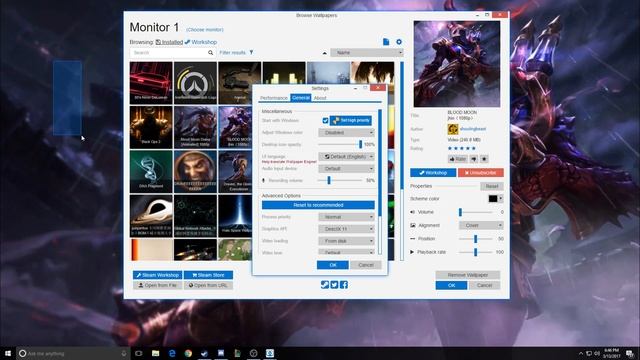Click black Scheme color swatch
Screen dimensions: 640x360
tap(493, 199)
